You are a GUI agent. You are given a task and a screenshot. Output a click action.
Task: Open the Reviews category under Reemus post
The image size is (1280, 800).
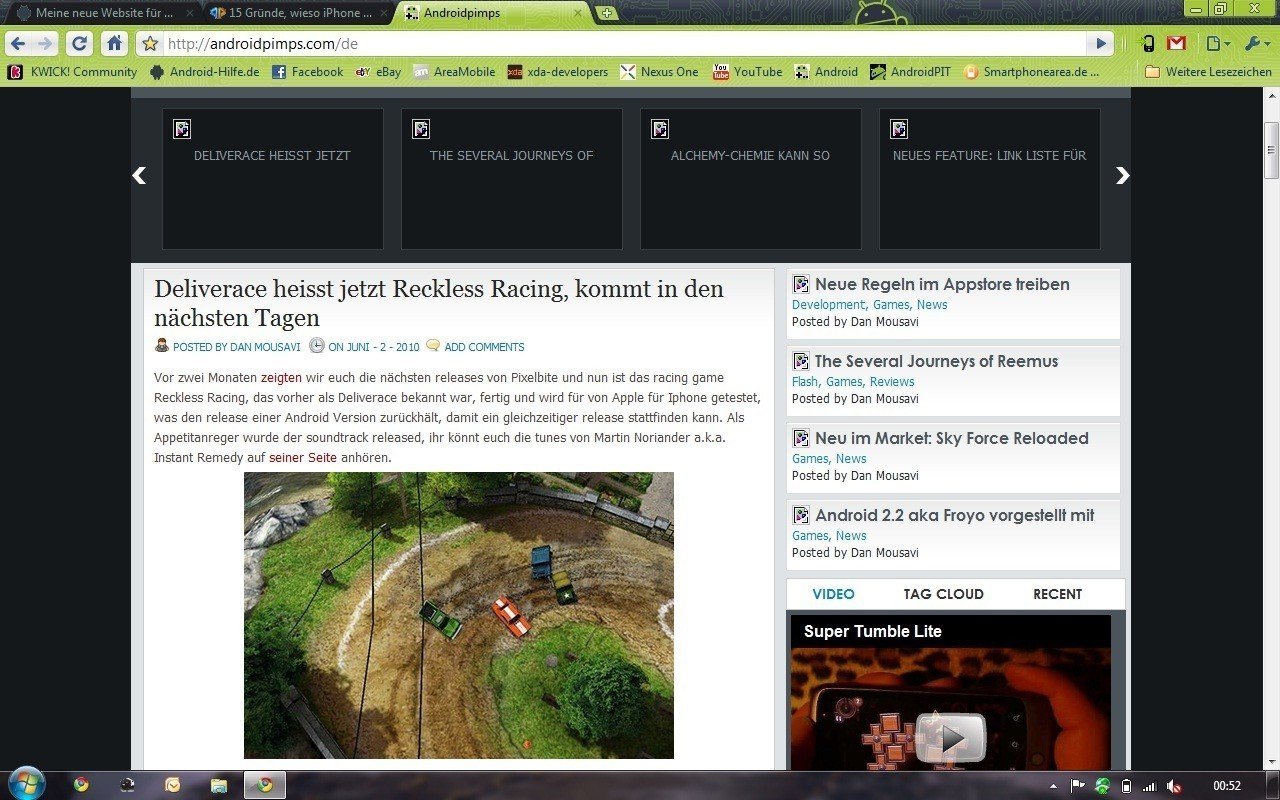click(892, 382)
